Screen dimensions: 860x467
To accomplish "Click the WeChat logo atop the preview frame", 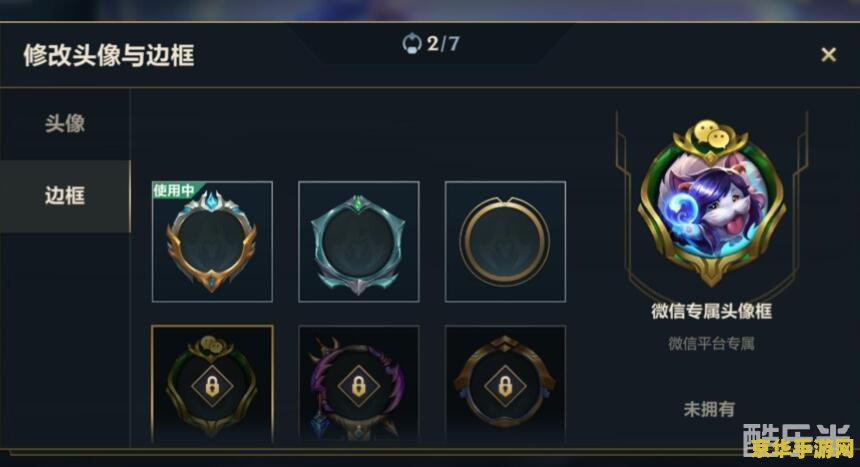I will 711,134.
